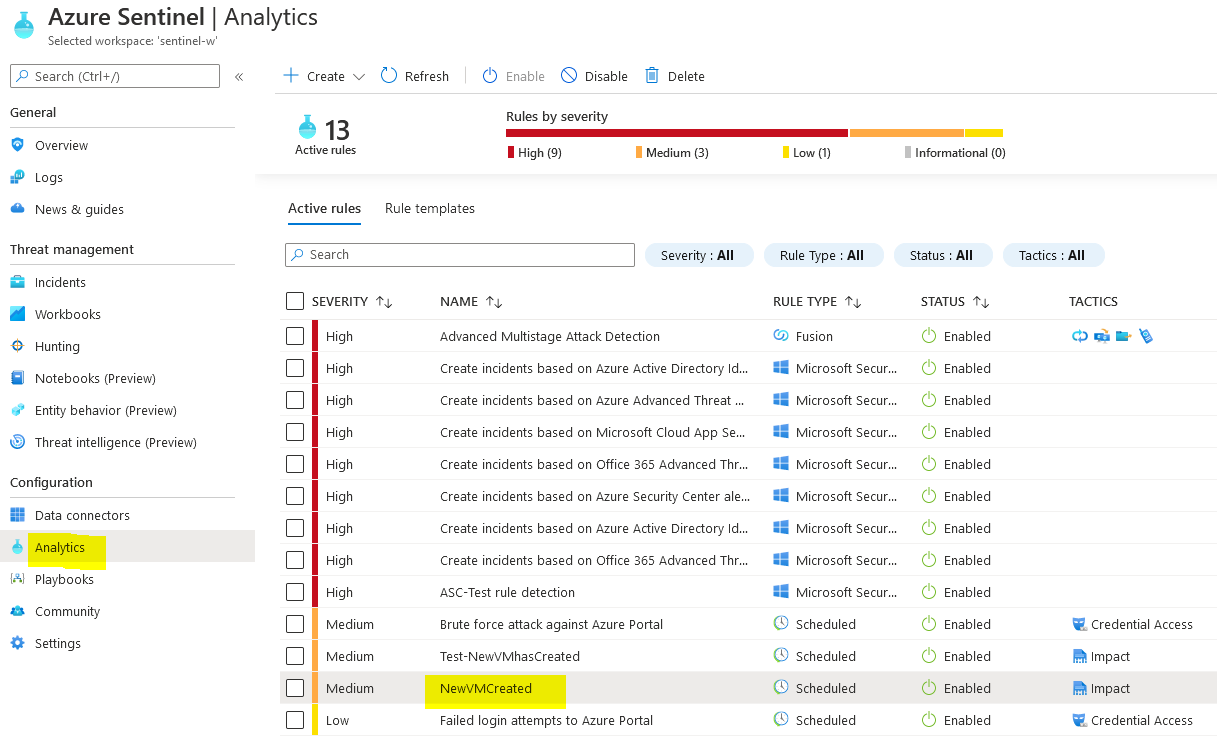Click the Incidents briefcase icon
1217x755 pixels.
tap(17, 282)
